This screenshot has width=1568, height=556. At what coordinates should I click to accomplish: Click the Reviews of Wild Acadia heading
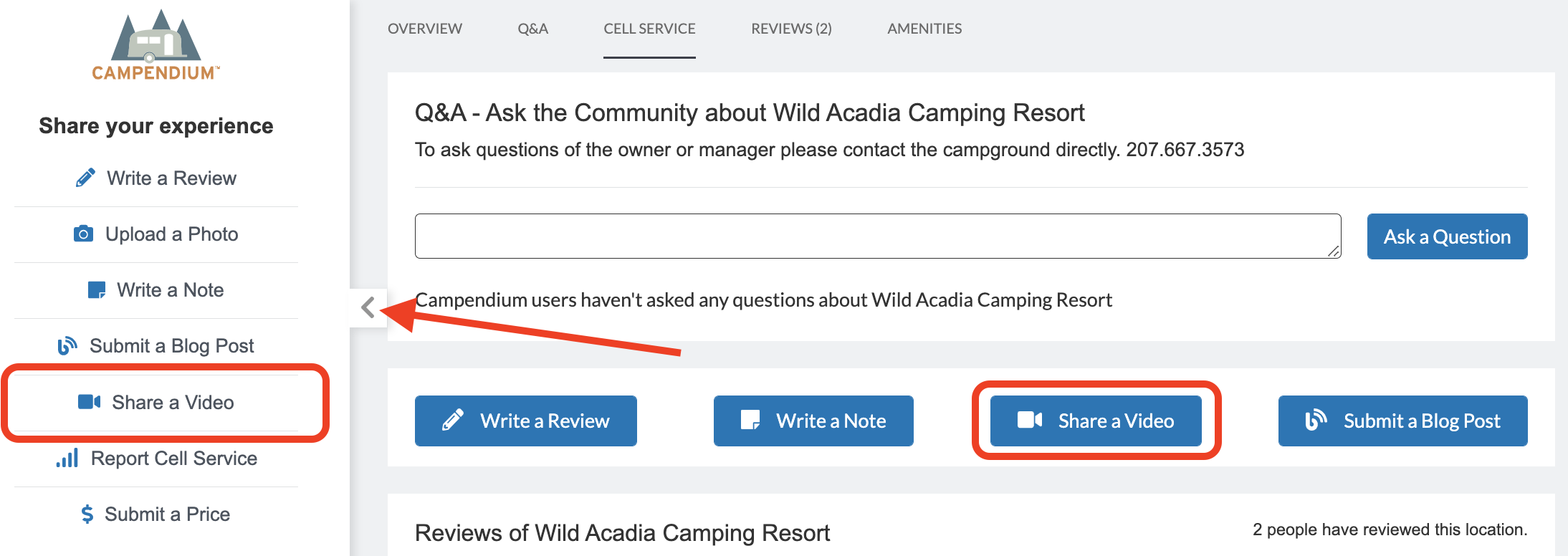[622, 533]
